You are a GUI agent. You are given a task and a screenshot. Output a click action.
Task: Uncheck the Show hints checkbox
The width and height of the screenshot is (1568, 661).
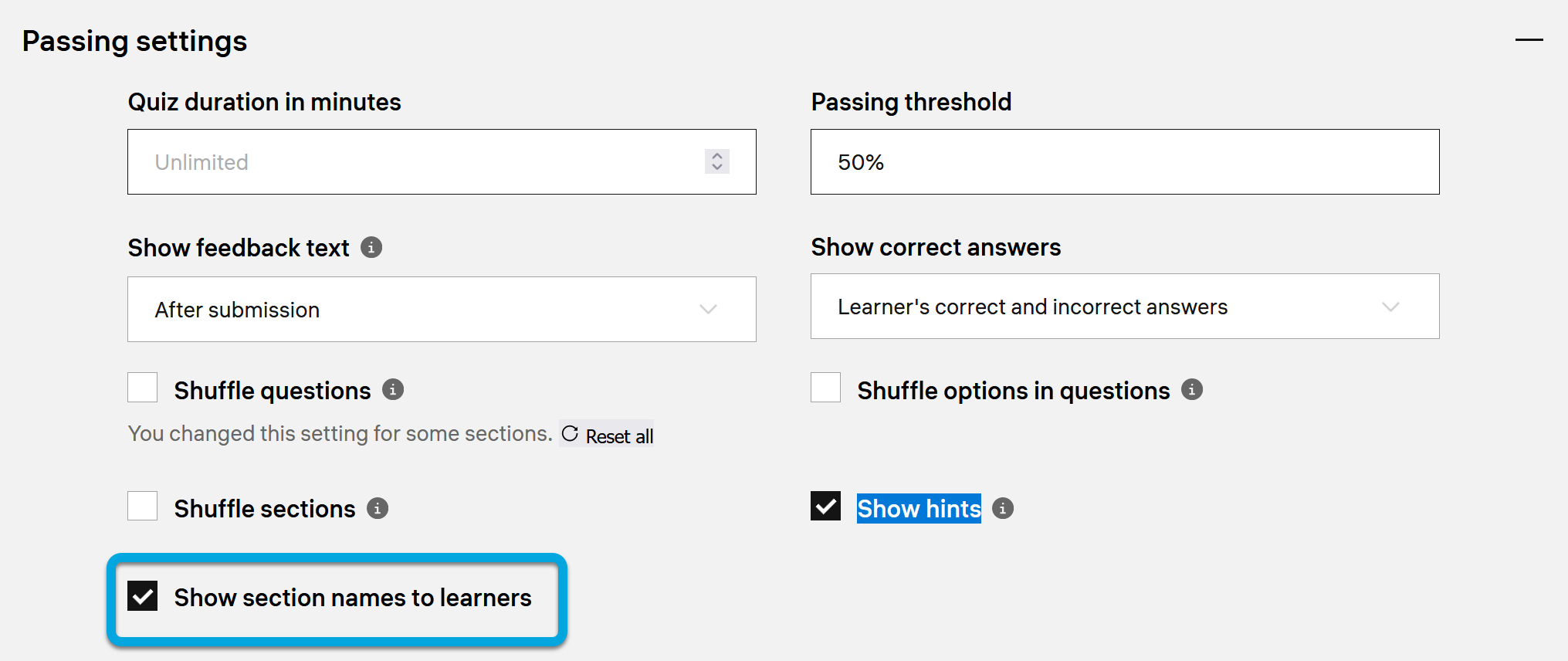point(826,507)
